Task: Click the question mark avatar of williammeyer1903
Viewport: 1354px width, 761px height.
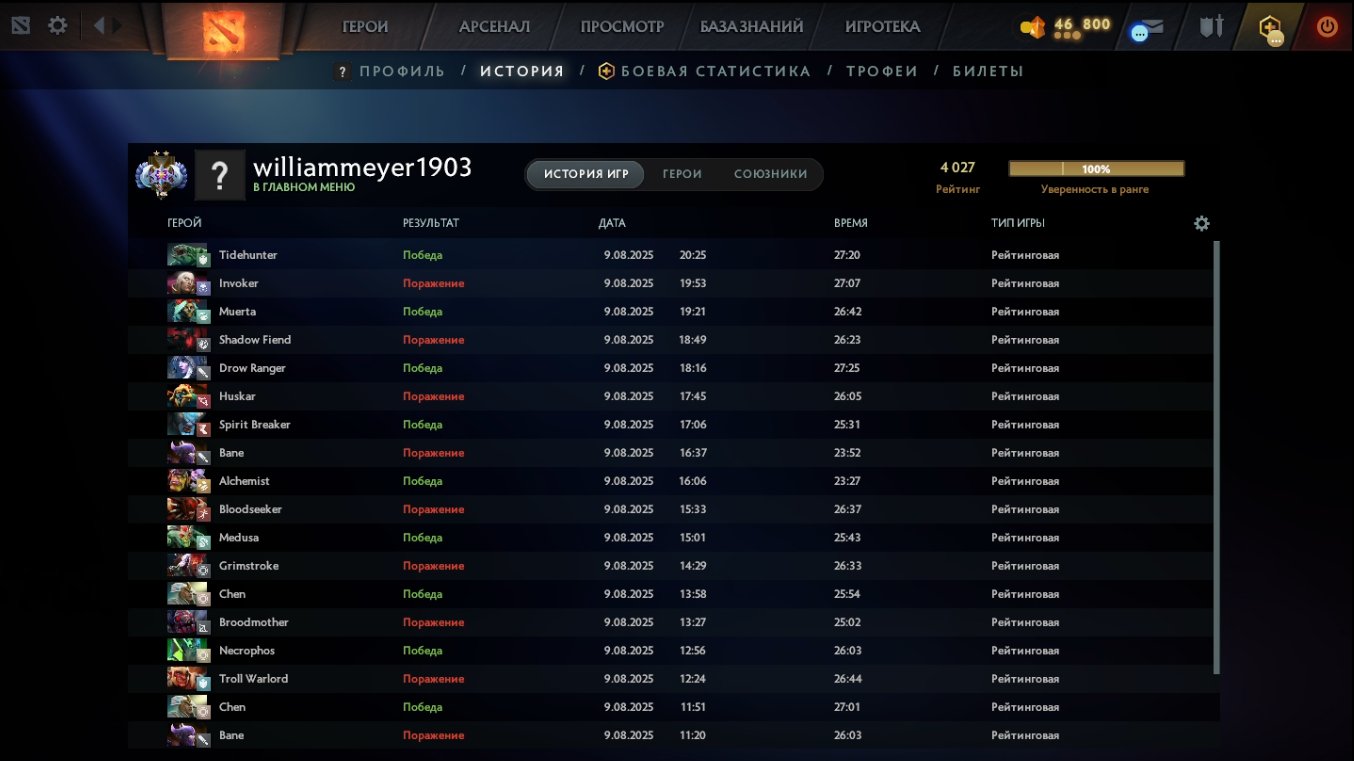Action: pos(220,175)
